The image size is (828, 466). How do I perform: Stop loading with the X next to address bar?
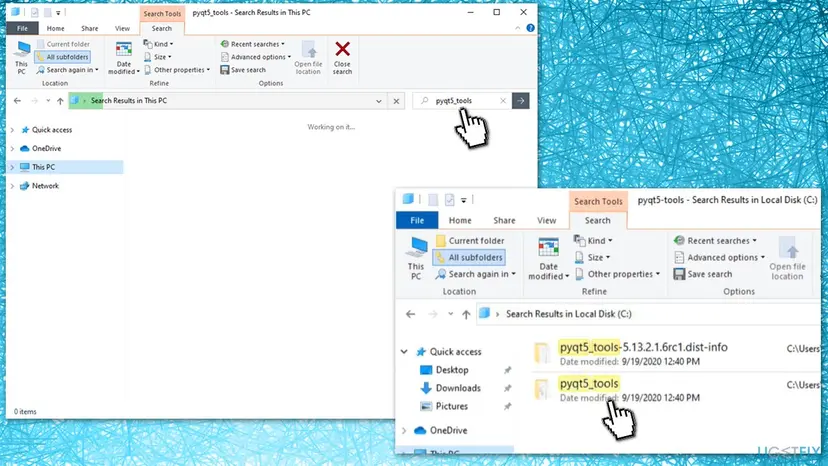click(397, 100)
